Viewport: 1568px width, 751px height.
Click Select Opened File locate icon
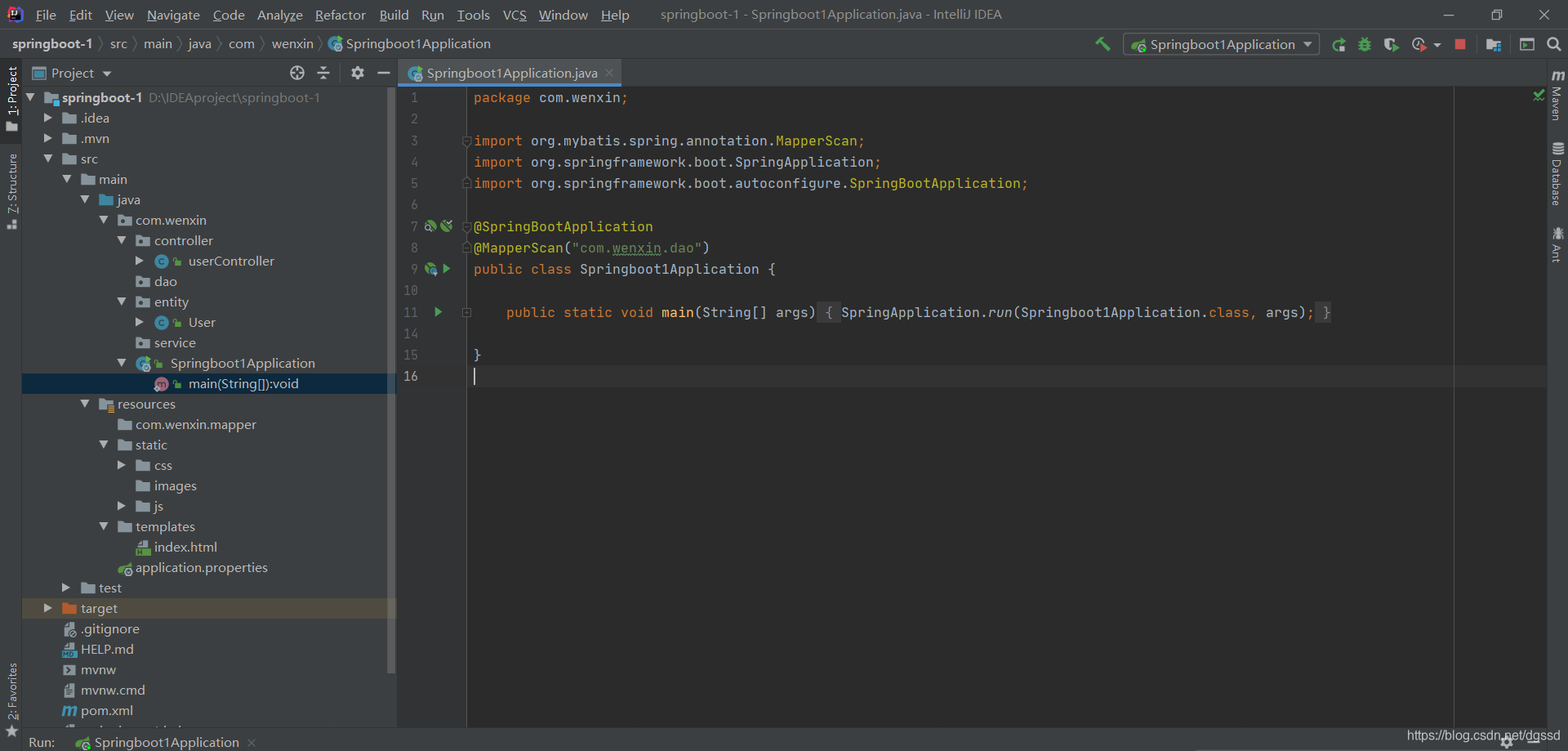[x=297, y=73]
